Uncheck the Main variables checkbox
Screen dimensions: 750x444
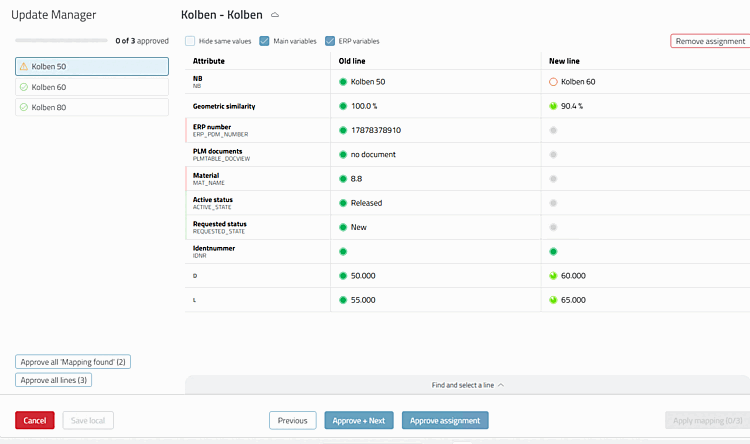pyautogui.click(x=264, y=41)
